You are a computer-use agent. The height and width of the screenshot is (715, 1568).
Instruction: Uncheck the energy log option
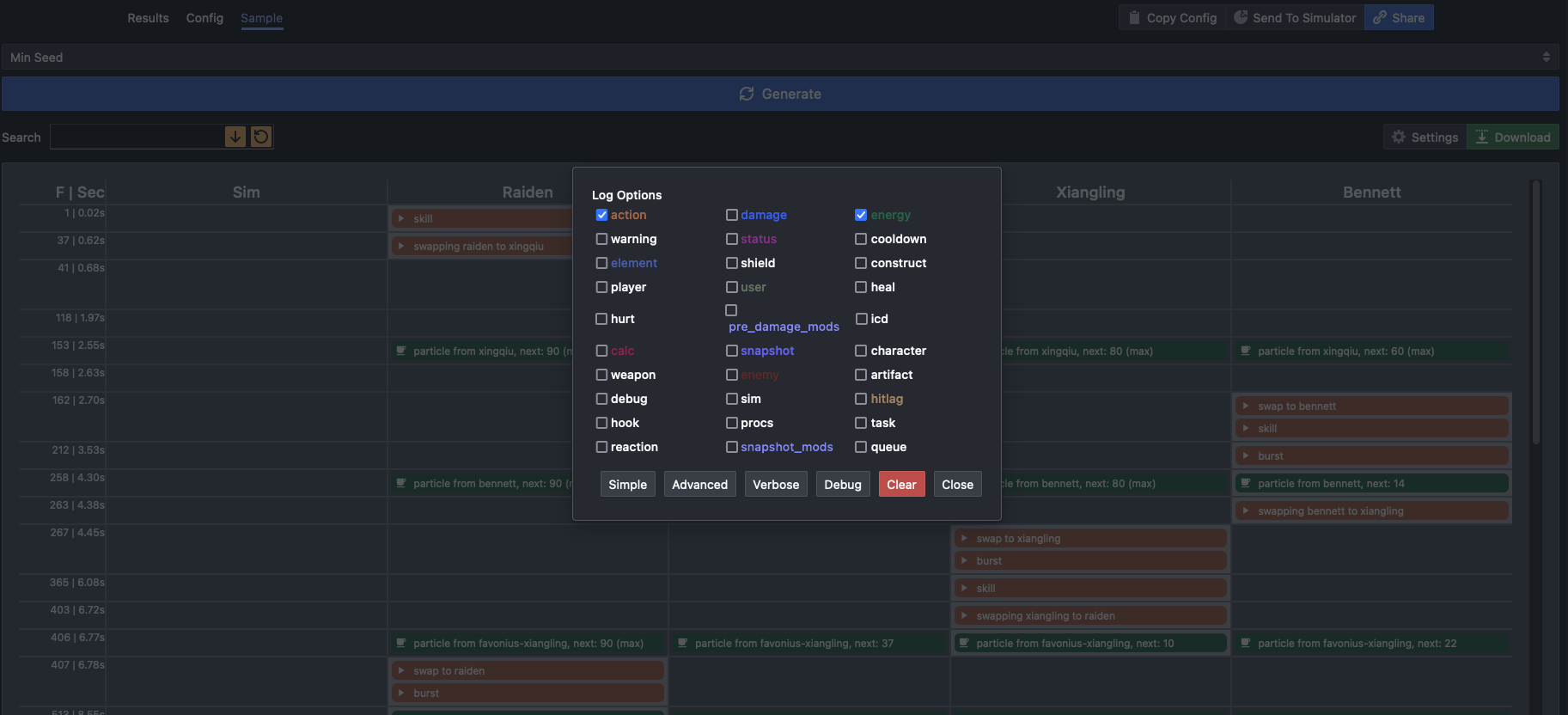(861, 215)
